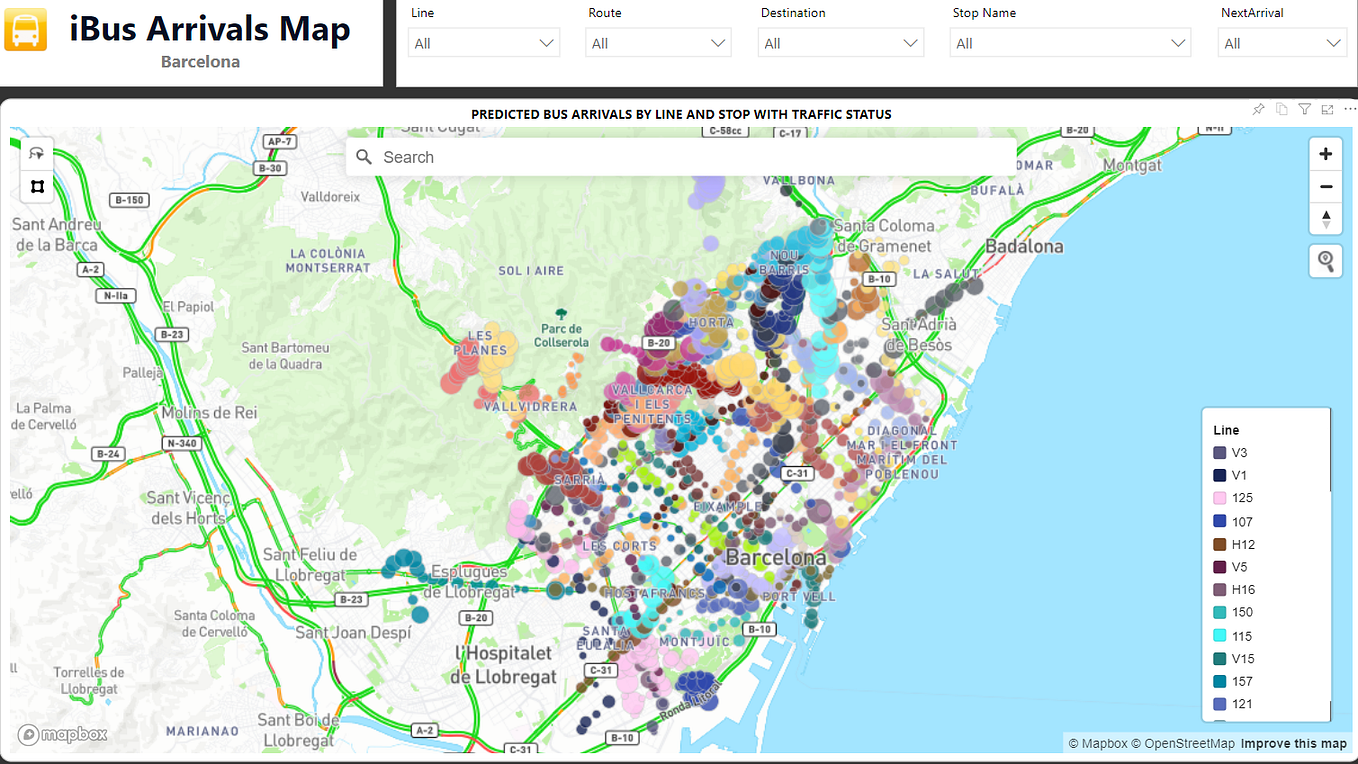Pin the visual with the pushpin icon
This screenshot has width=1358, height=764.
tap(1258, 109)
